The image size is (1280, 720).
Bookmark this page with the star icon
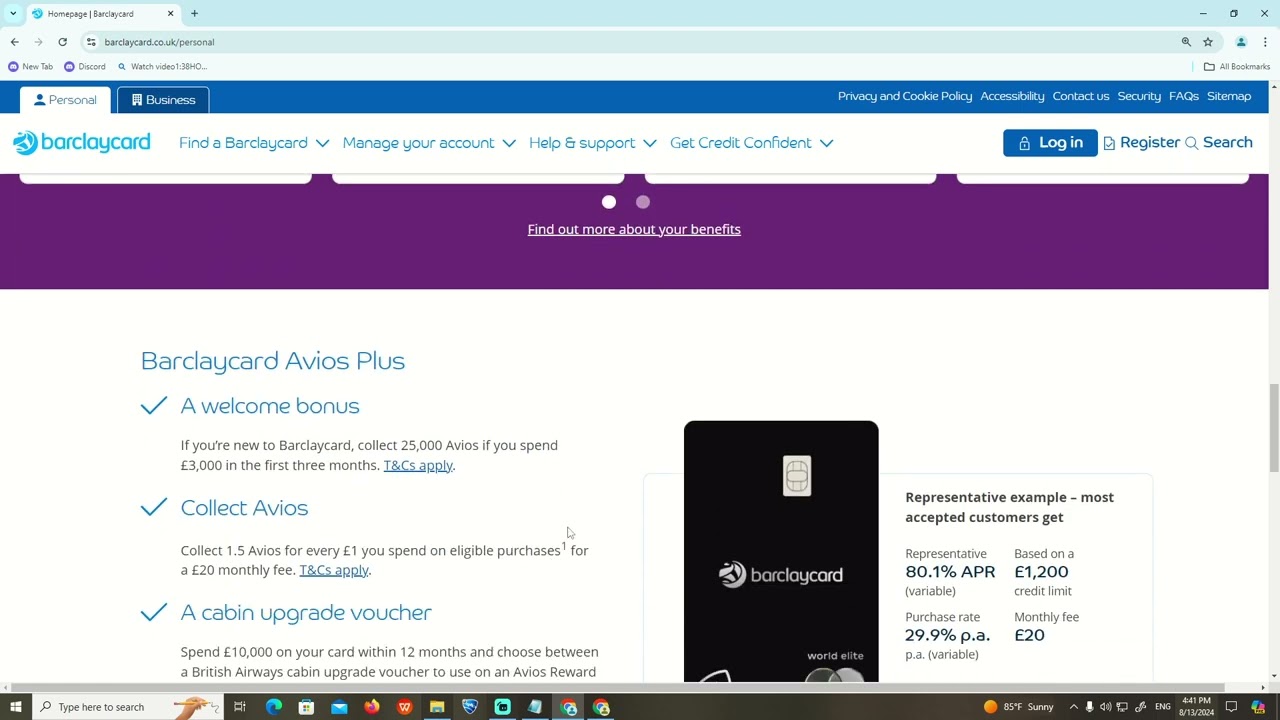click(1208, 42)
